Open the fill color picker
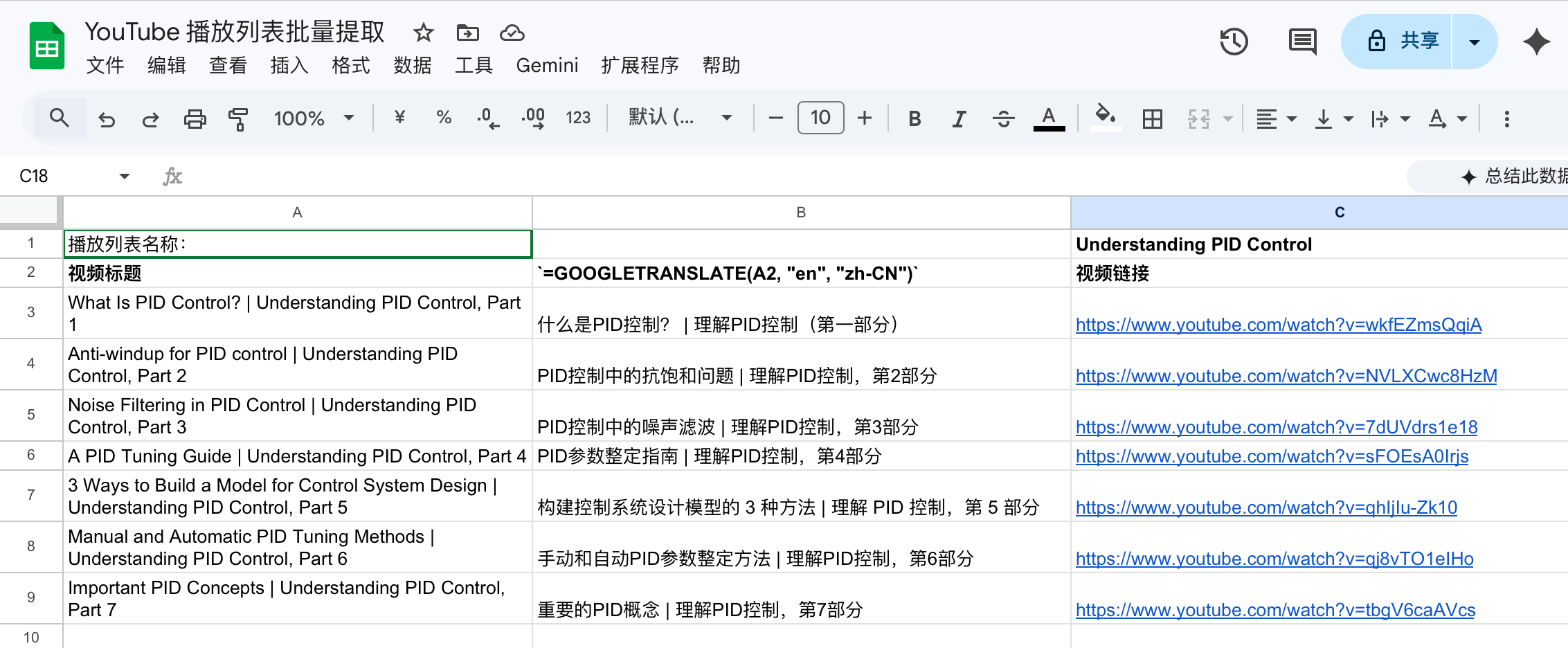1568x648 pixels. click(1106, 116)
